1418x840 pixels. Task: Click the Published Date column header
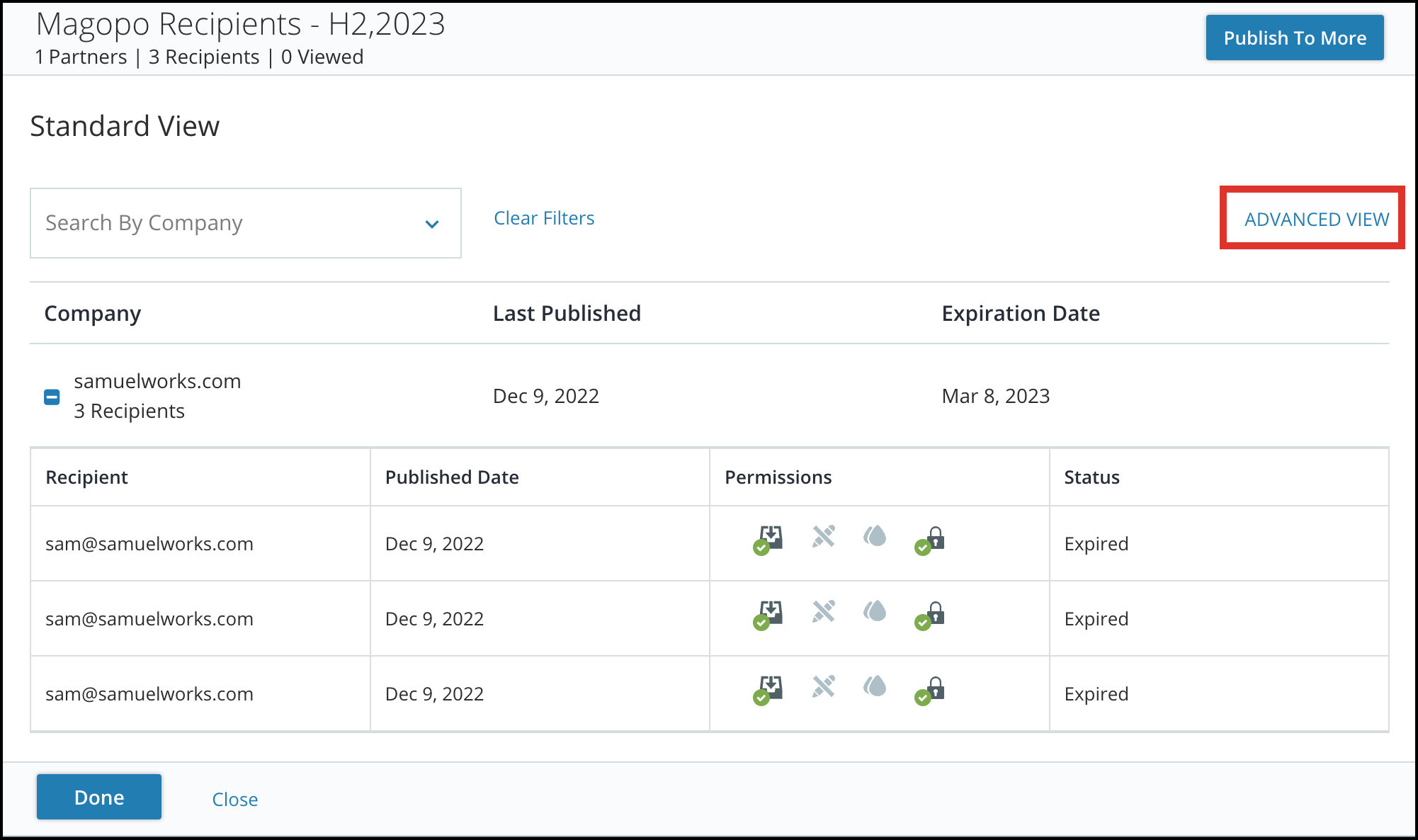452,477
